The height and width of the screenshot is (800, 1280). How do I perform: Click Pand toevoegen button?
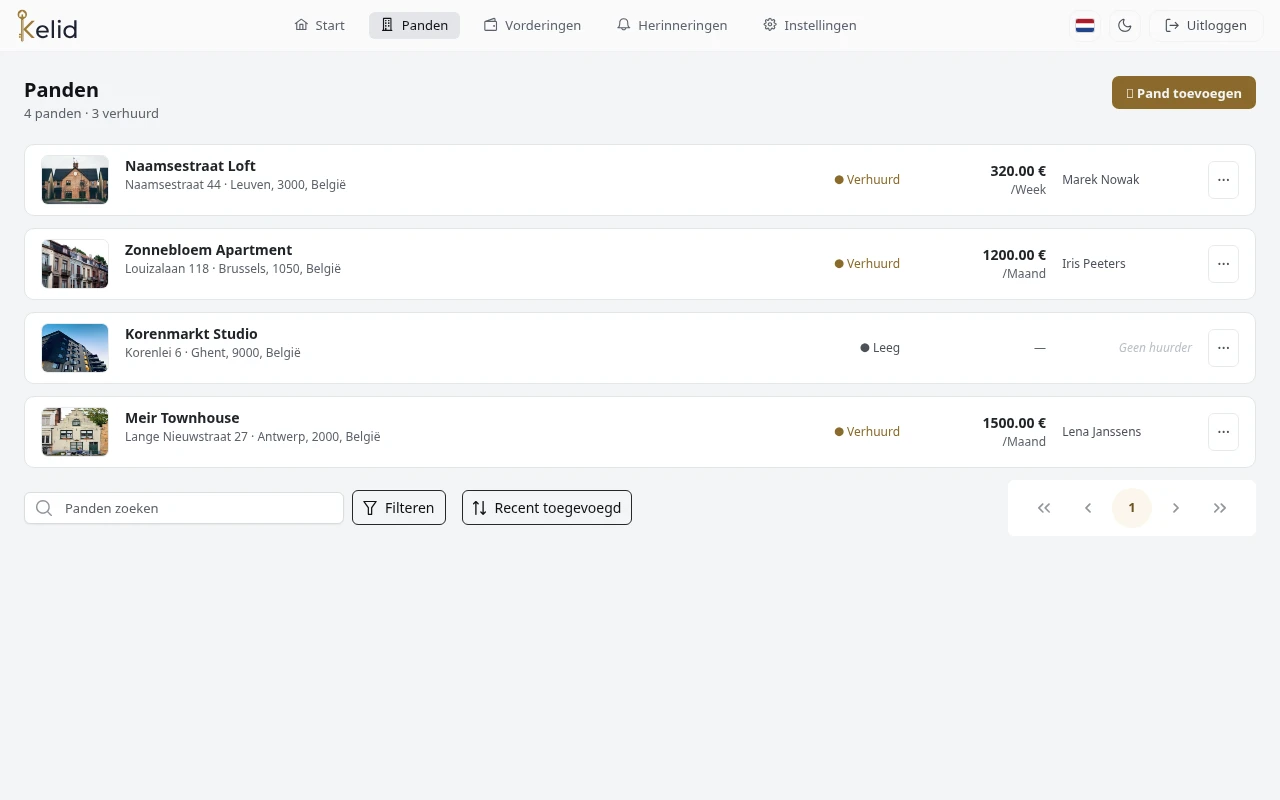coord(1184,93)
